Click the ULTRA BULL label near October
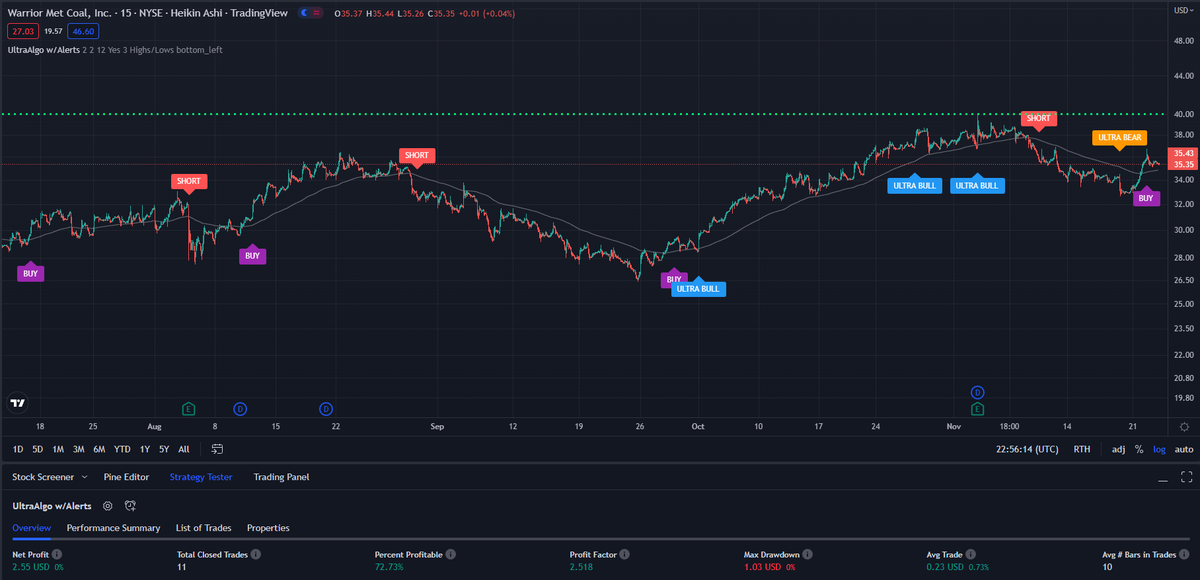The width and height of the screenshot is (1200, 580). 698,289
